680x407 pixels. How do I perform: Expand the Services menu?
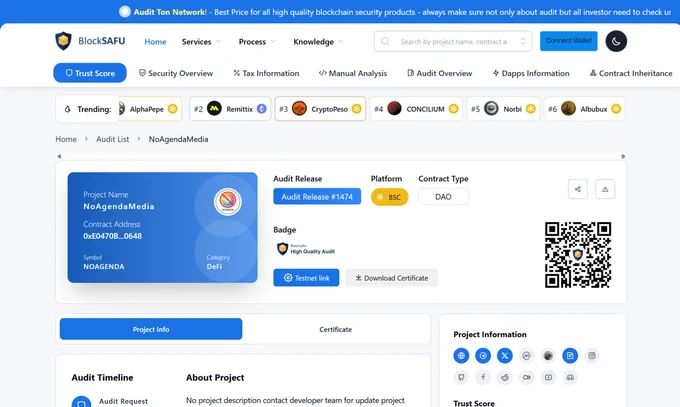pos(201,42)
